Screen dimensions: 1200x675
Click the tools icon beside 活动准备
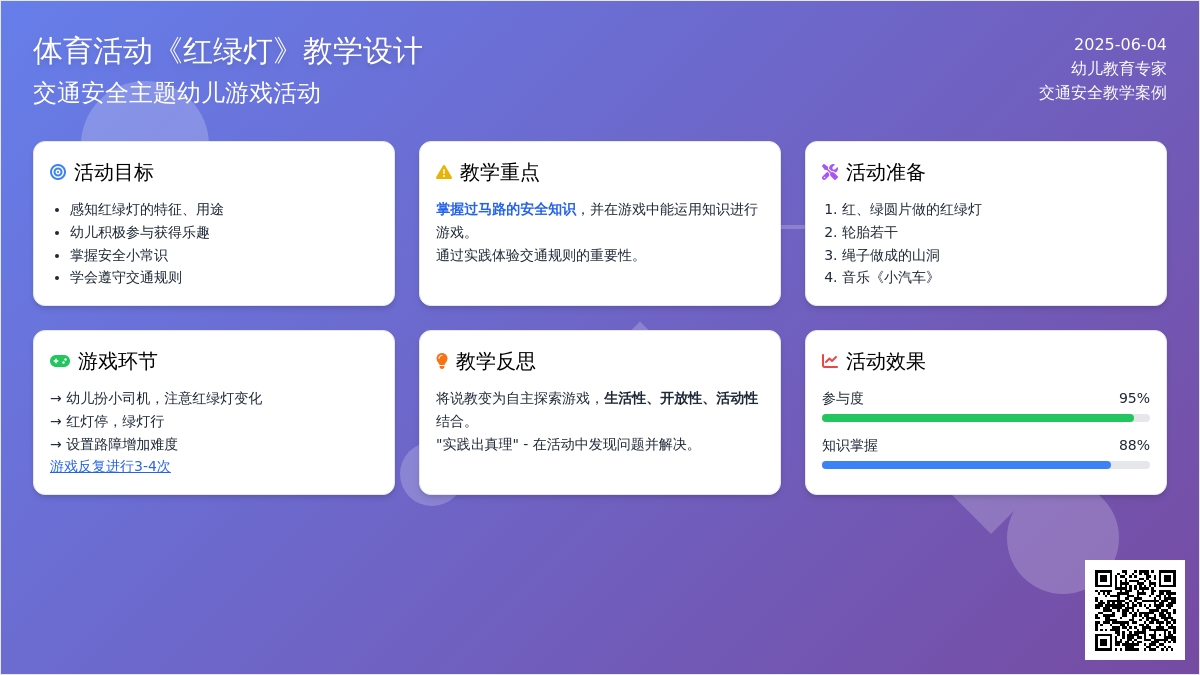[830, 172]
